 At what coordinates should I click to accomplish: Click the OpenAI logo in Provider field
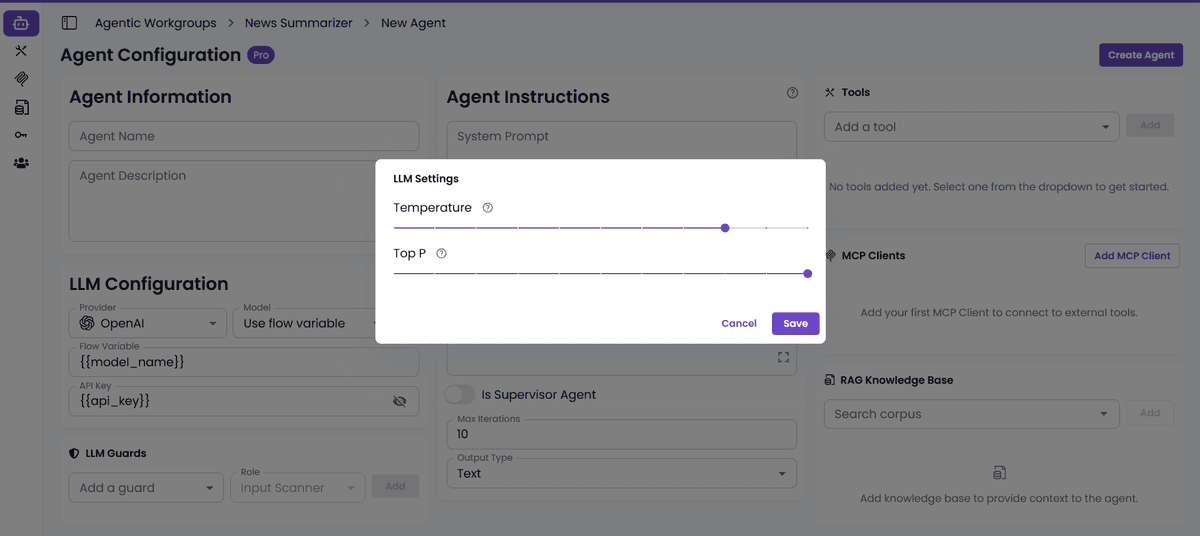pos(88,323)
